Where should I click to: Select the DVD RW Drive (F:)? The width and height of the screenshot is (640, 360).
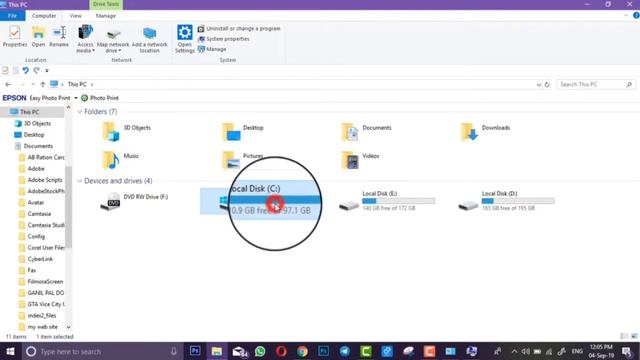pyautogui.click(x=135, y=201)
